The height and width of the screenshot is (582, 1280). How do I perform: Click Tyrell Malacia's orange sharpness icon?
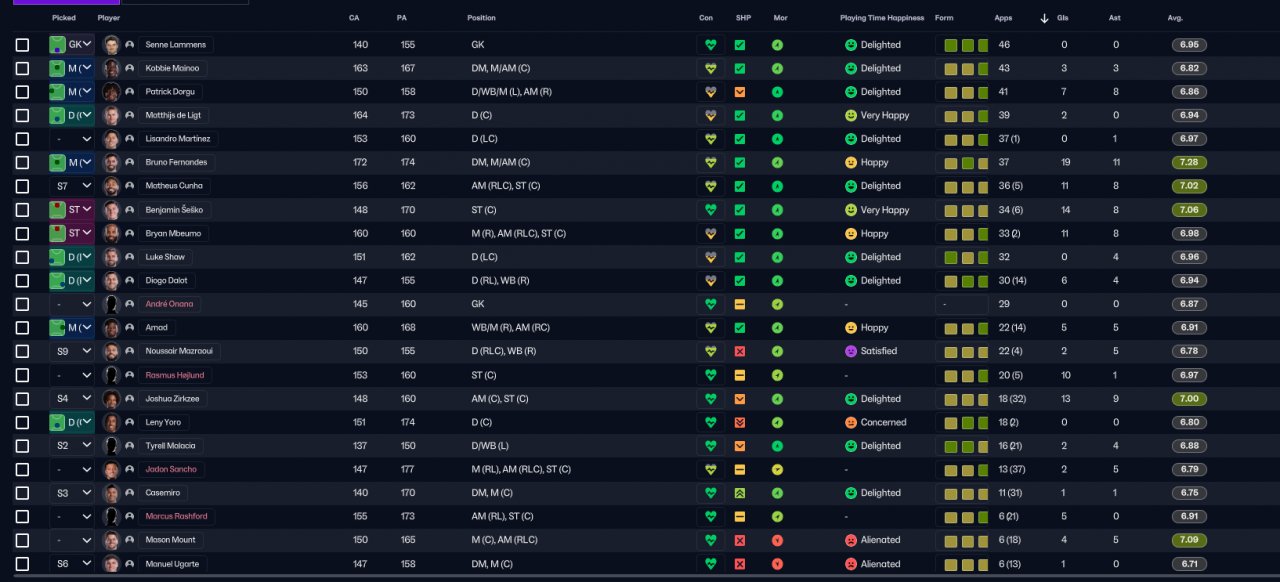point(740,446)
